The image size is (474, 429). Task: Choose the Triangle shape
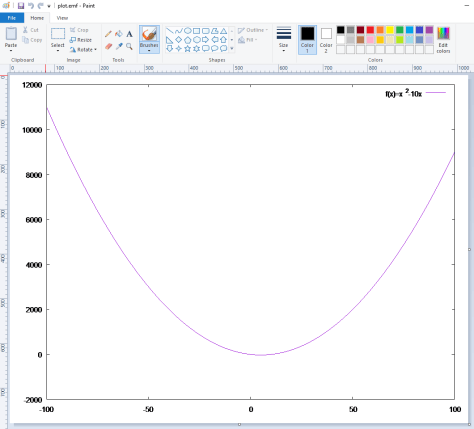[224, 31]
